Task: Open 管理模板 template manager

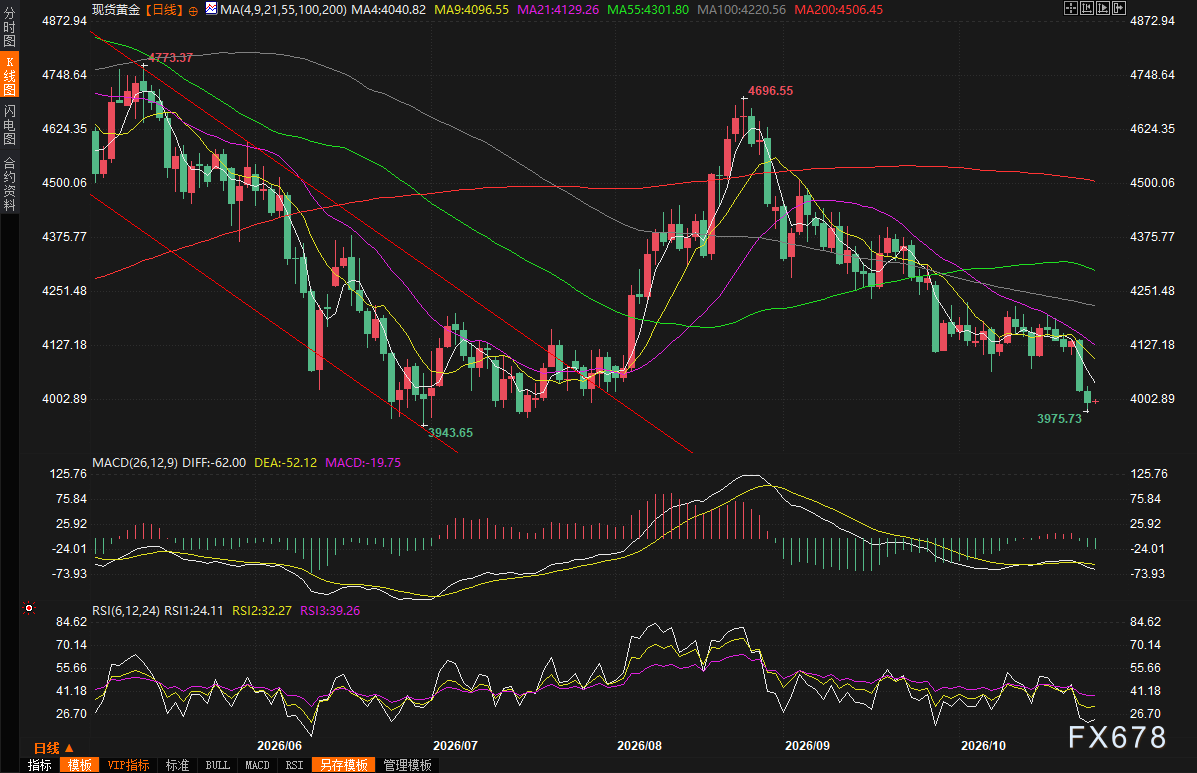Action: pyautogui.click(x=408, y=765)
